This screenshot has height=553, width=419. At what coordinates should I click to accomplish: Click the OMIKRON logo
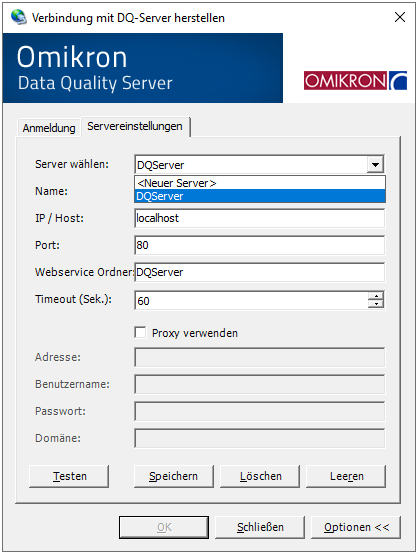tap(355, 80)
